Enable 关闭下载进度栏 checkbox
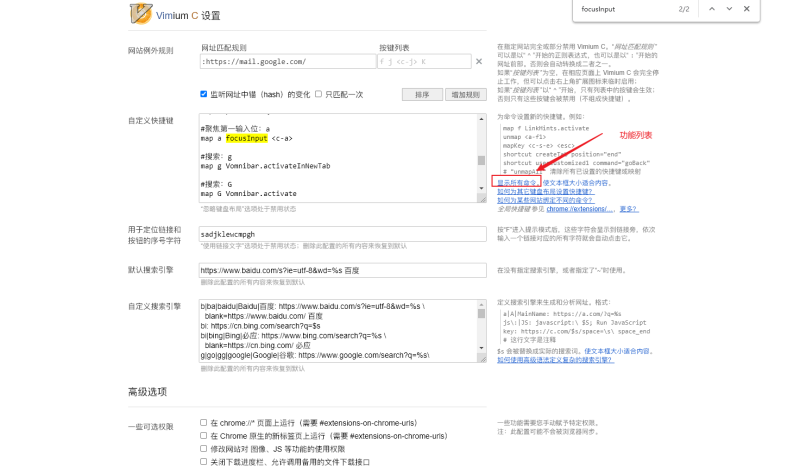 pos(204,461)
